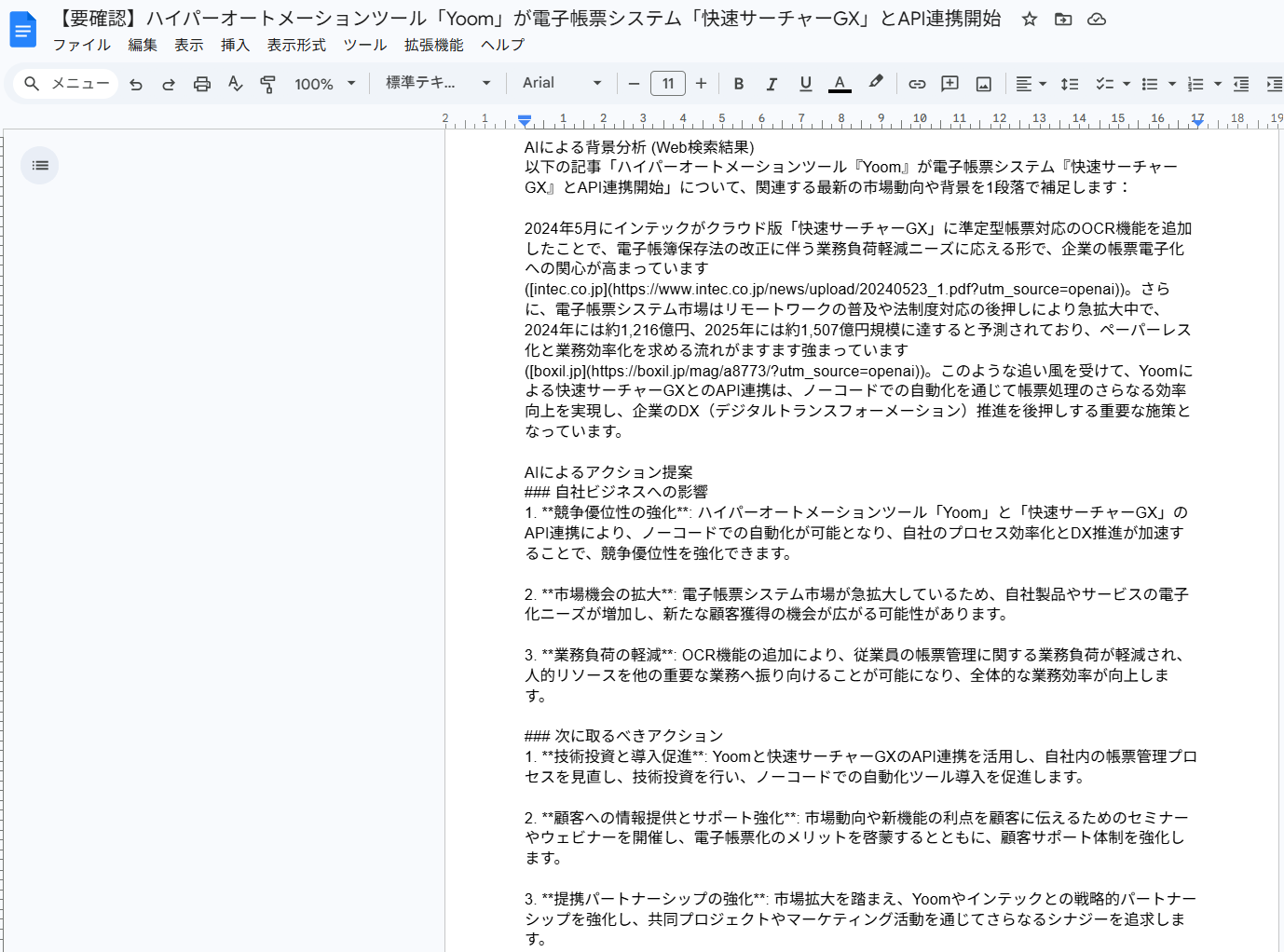Image resolution: width=1284 pixels, height=952 pixels.
Task: Run the spelling and grammar check
Action: point(236,84)
